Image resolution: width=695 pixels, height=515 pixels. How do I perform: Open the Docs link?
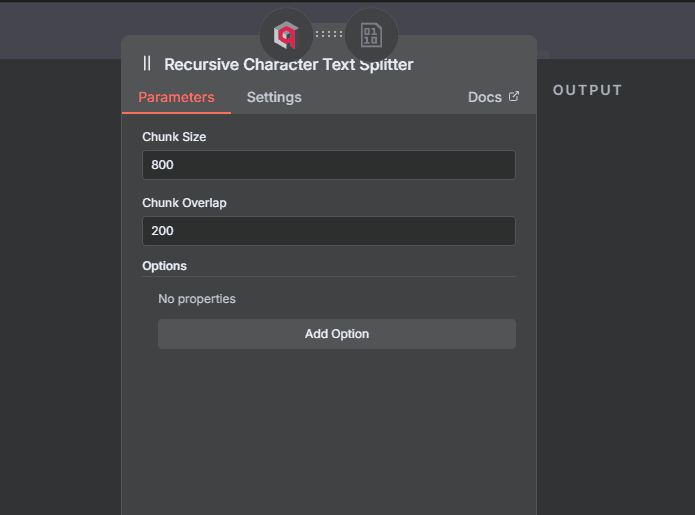pos(493,97)
